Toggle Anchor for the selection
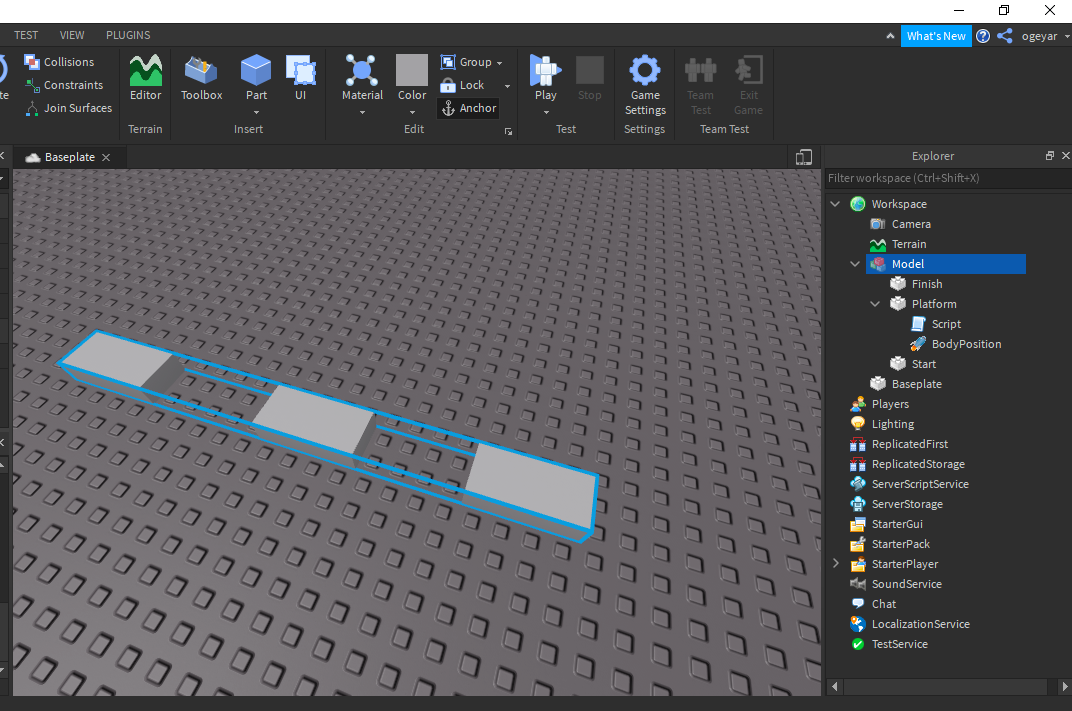 pos(468,108)
